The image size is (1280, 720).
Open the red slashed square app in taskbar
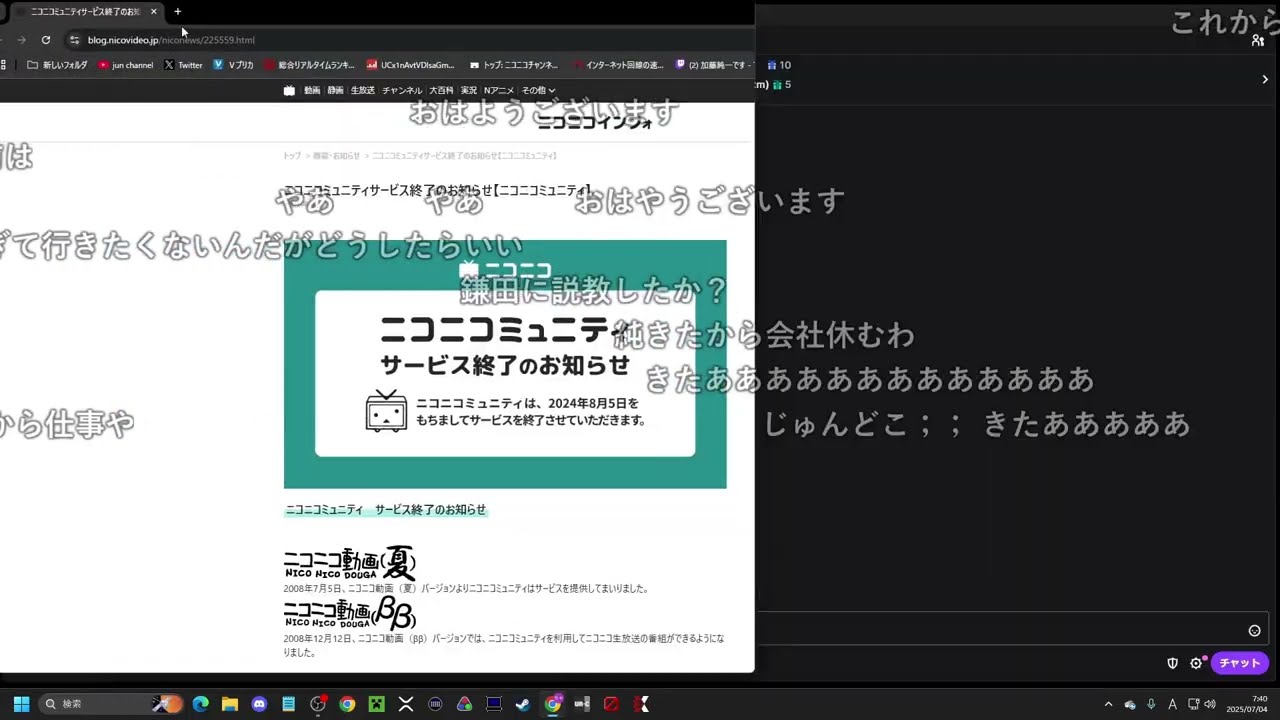611,704
